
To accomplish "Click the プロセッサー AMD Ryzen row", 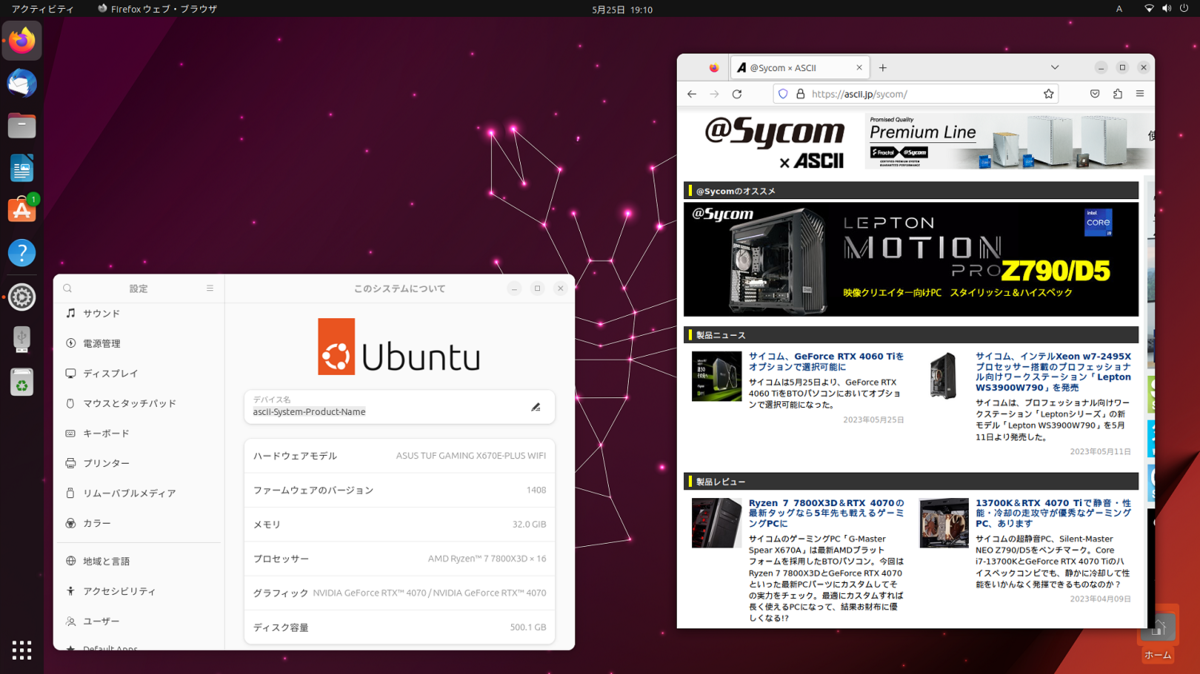I will (399, 559).
